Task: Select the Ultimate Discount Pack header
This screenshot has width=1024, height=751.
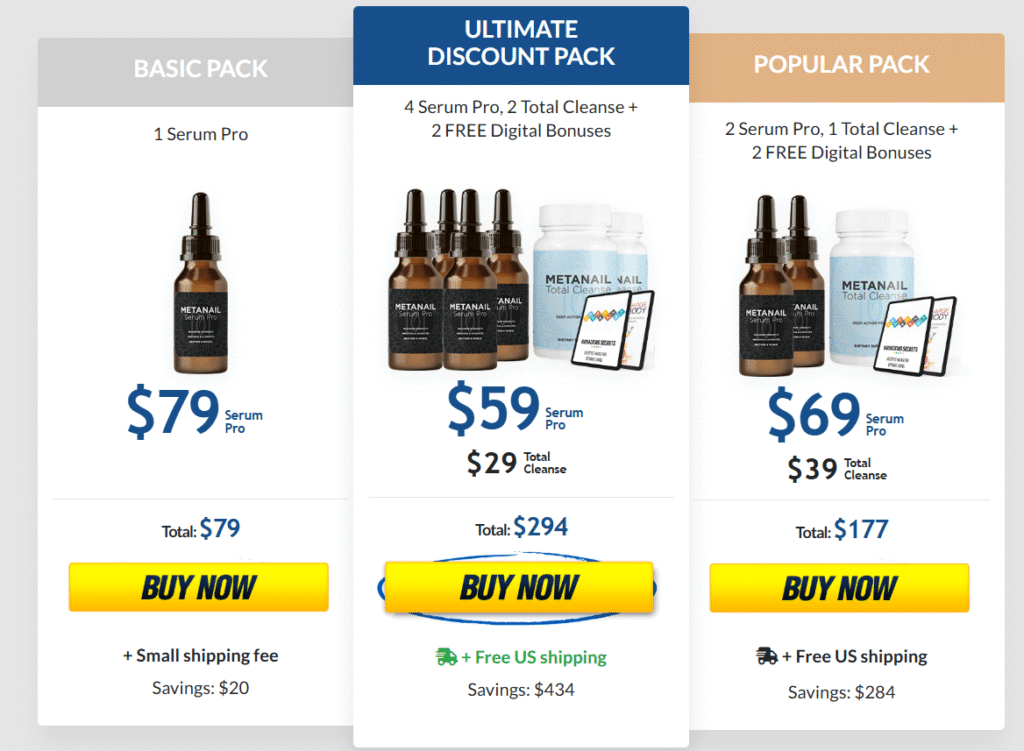Action: [x=521, y=43]
